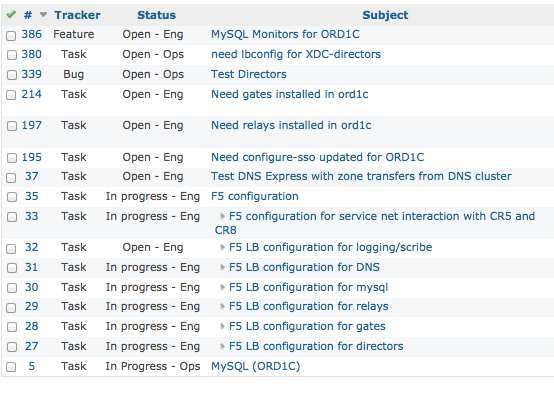Open issue number 380 link
This screenshot has height=394, width=554.
pyautogui.click(x=31, y=54)
